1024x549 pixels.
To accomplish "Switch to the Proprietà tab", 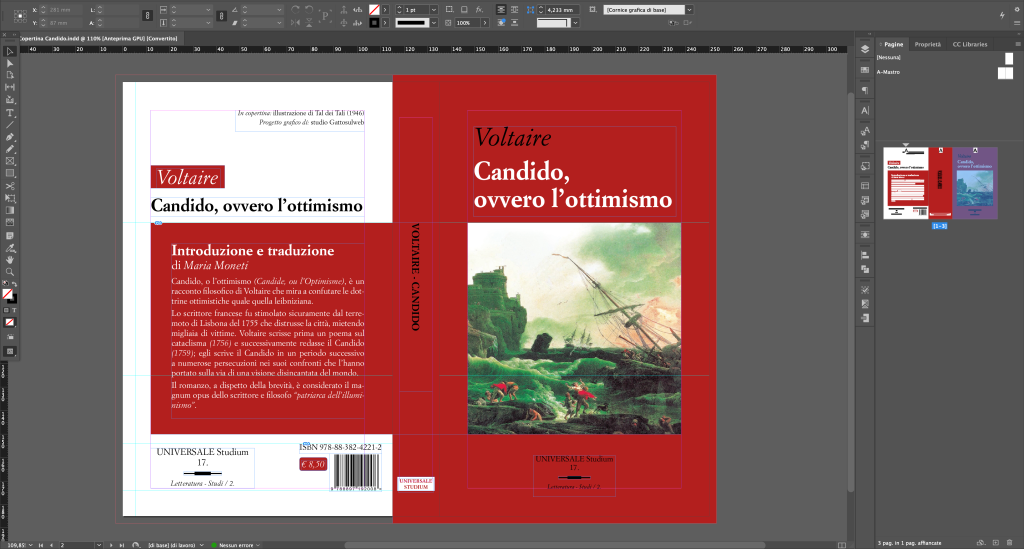I will 927,44.
